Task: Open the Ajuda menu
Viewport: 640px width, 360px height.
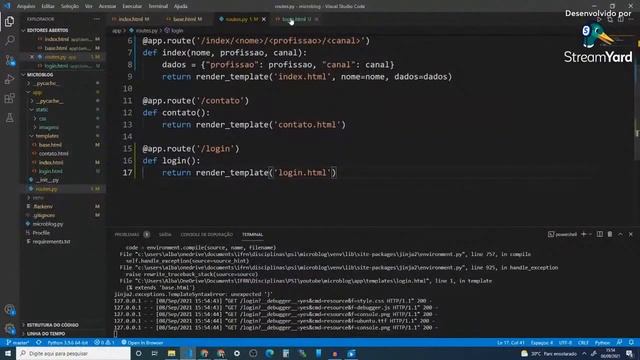Action: (180, 6)
